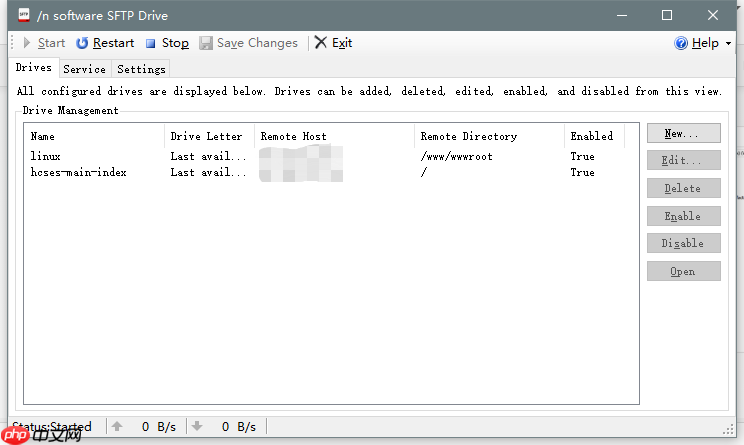Switch to the Drives tab
The height and width of the screenshot is (445, 744).
tap(33, 67)
